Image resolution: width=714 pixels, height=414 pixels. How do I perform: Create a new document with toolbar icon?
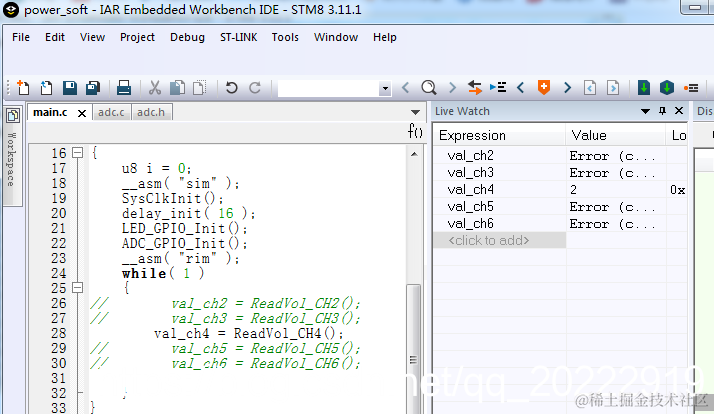[23, 87]
